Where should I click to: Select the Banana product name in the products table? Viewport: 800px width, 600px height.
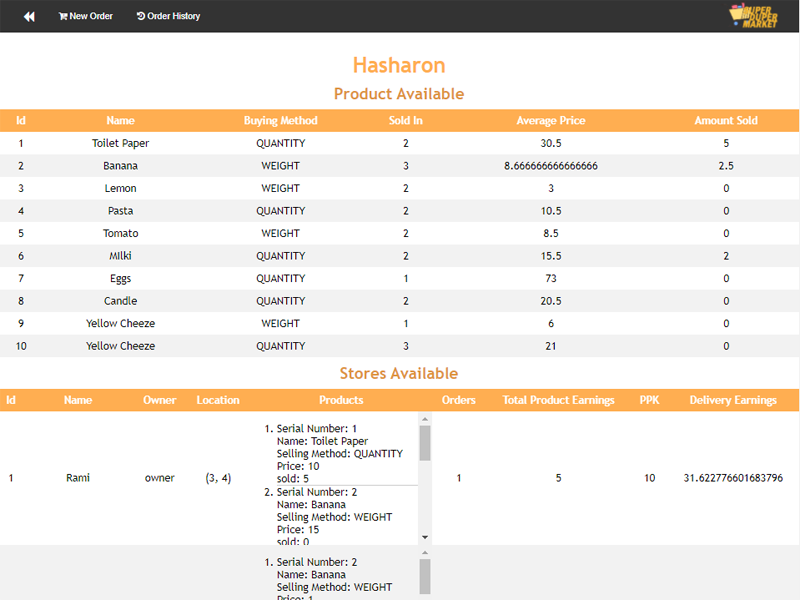(x=120, y=166)
